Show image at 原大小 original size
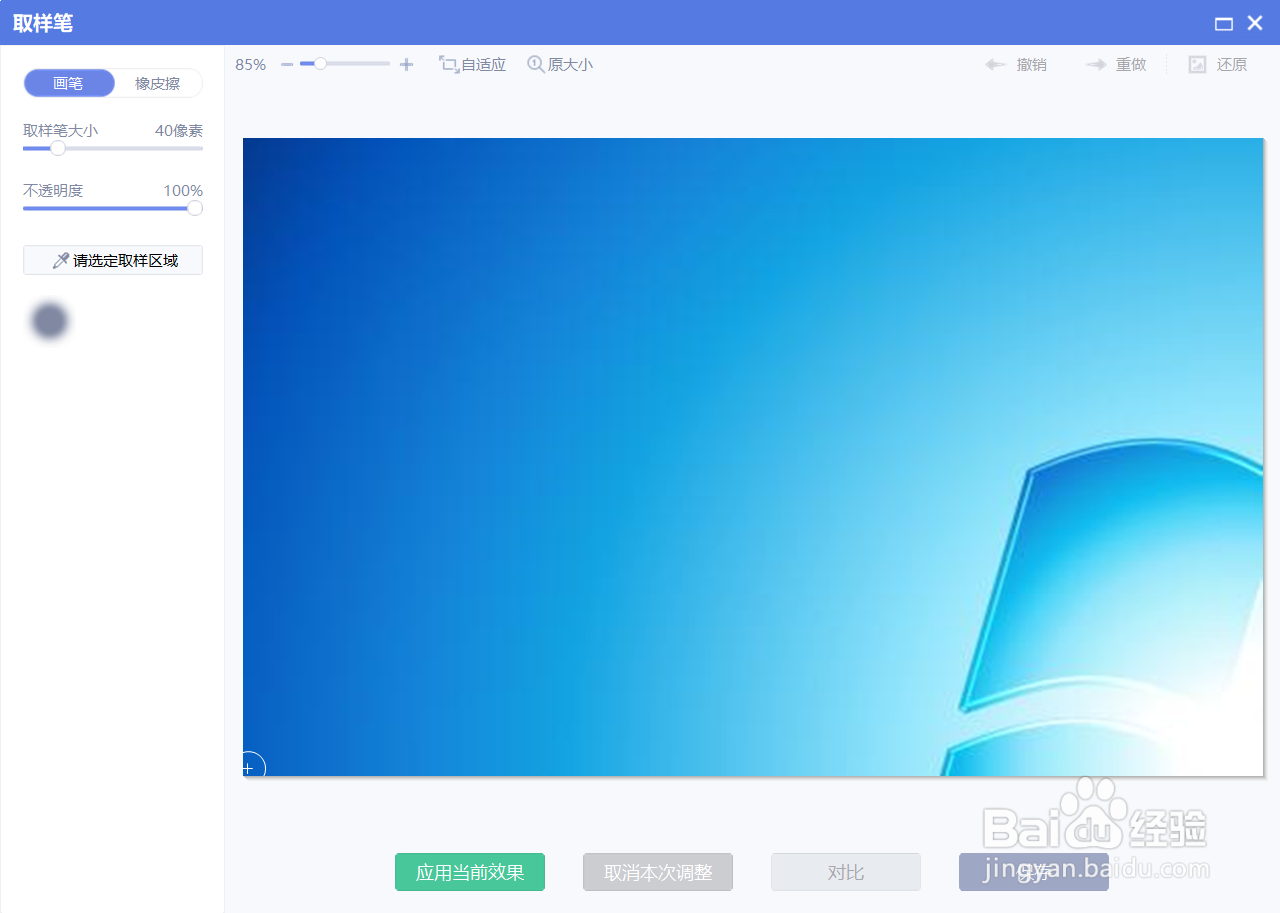Image resolution: width=1280 pixels, height=913 pixels. pos(560,64)
